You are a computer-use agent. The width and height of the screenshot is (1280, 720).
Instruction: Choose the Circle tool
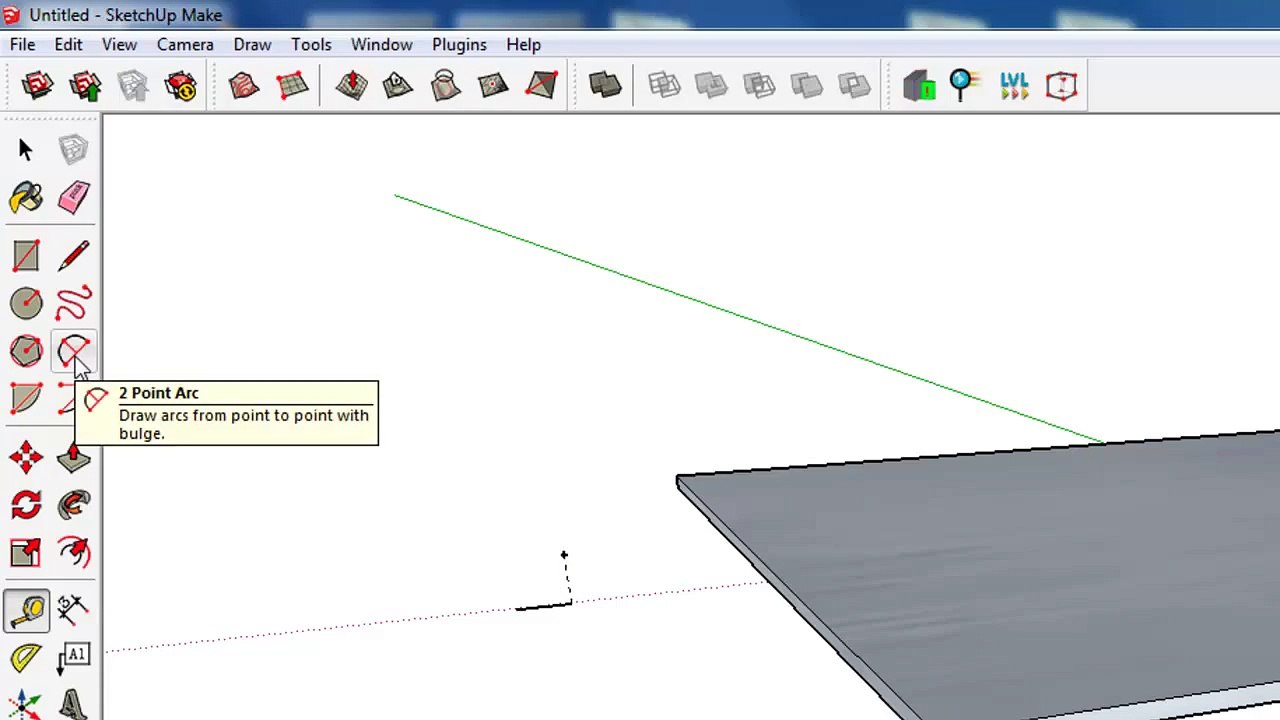tap(26, 304)
